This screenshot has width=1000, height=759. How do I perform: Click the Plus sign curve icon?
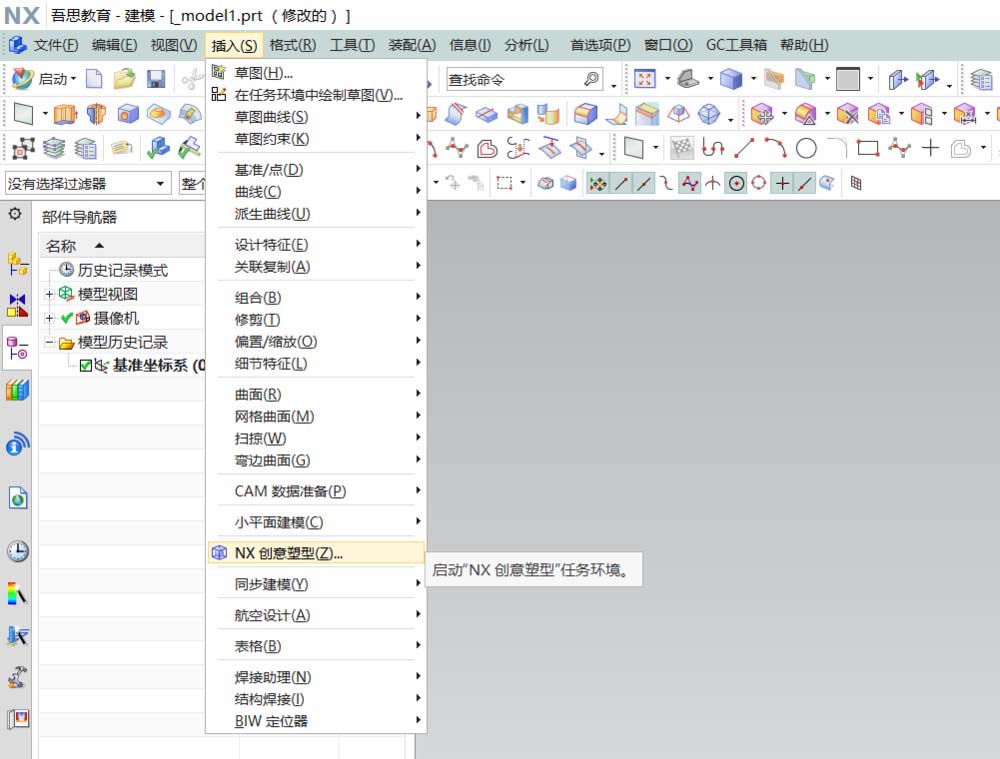coord(930,148)
